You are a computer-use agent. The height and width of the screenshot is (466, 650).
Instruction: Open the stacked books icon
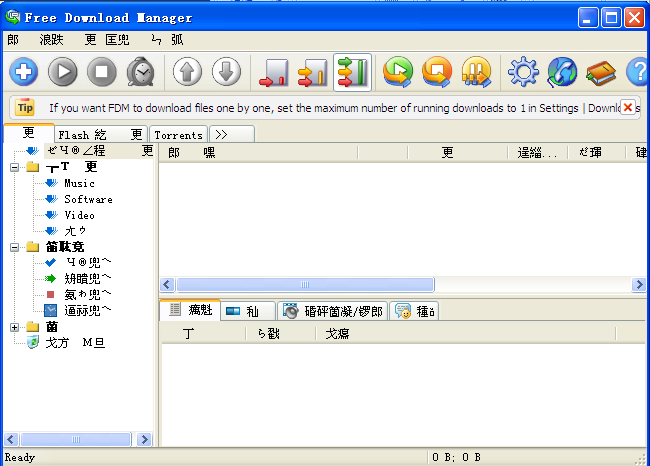tap(601, 72)
